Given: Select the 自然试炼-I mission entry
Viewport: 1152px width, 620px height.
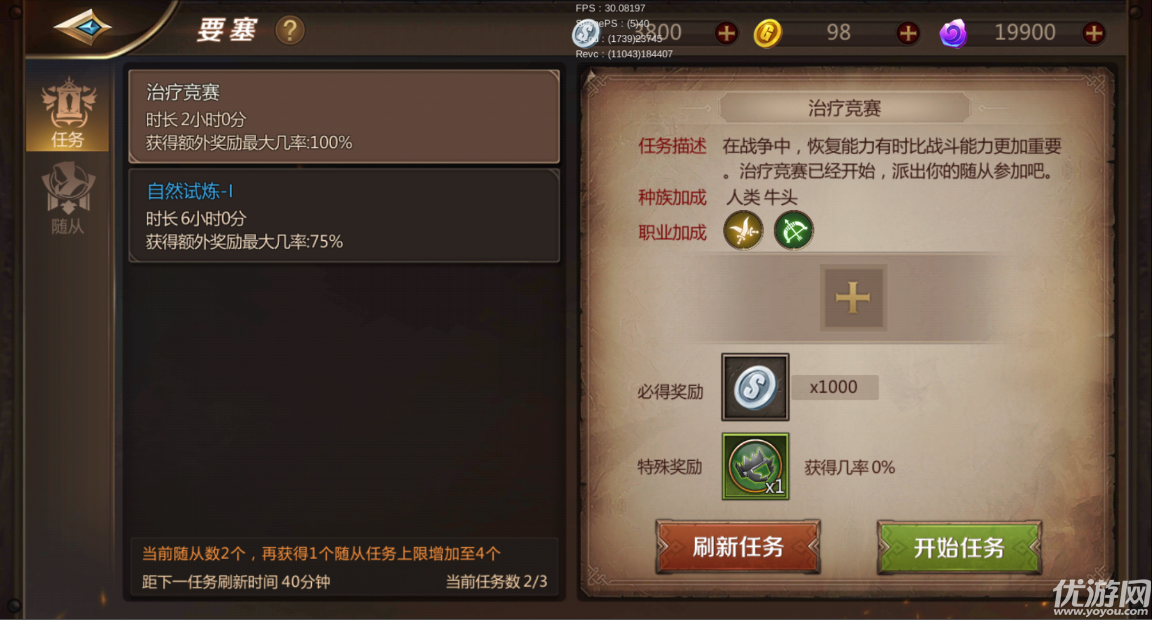Looking at the screenshot, I should point(344,216).
